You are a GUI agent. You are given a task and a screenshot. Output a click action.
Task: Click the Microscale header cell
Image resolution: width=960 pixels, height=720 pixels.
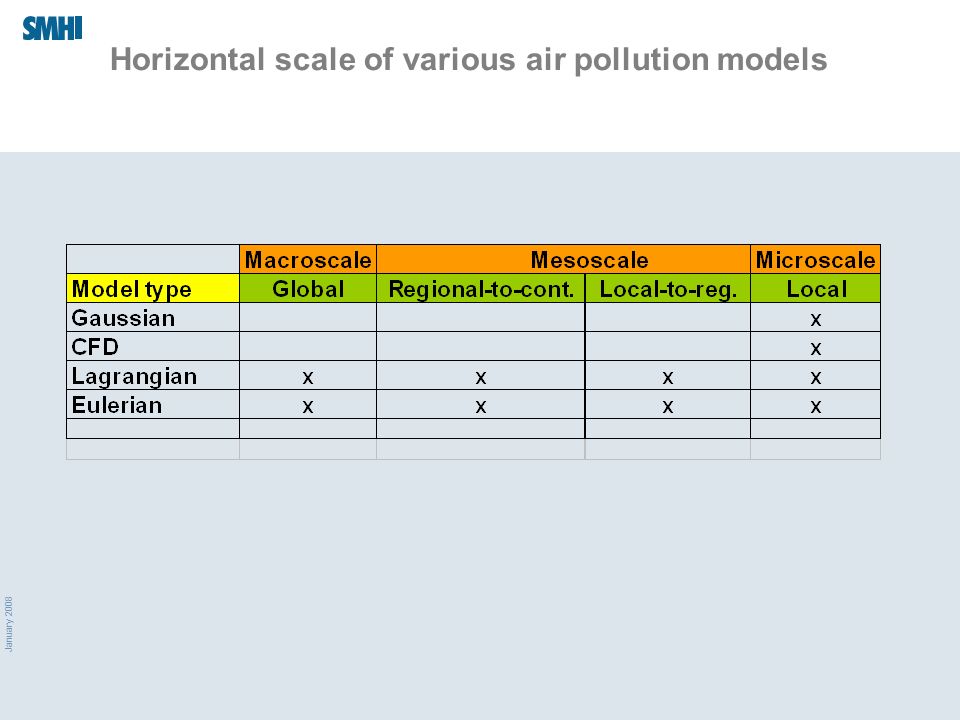click(816, 259)
